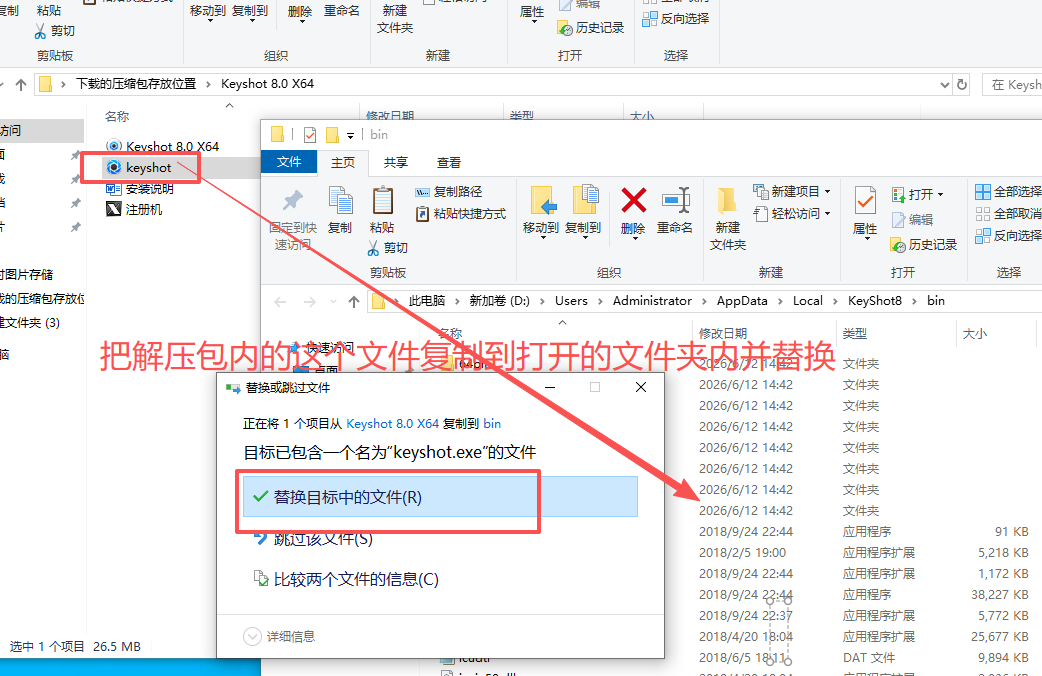The width and height of the screenshot is (1042, 676).
Task: Click Copy icon in bin window ribbon
Action: [340, 210]
